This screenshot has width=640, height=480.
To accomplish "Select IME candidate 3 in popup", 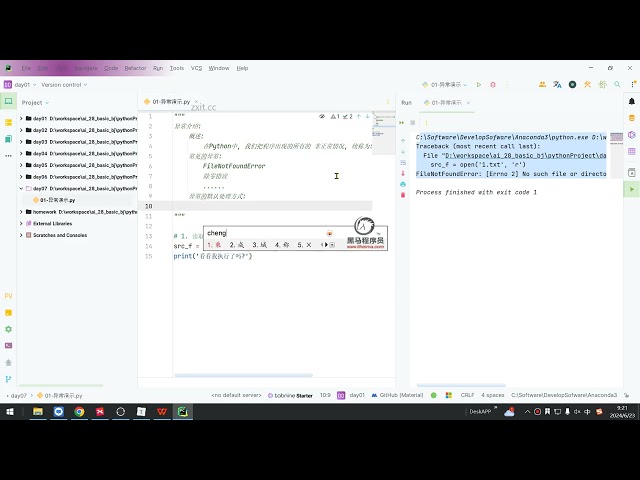I will click(x=259, y=245).
